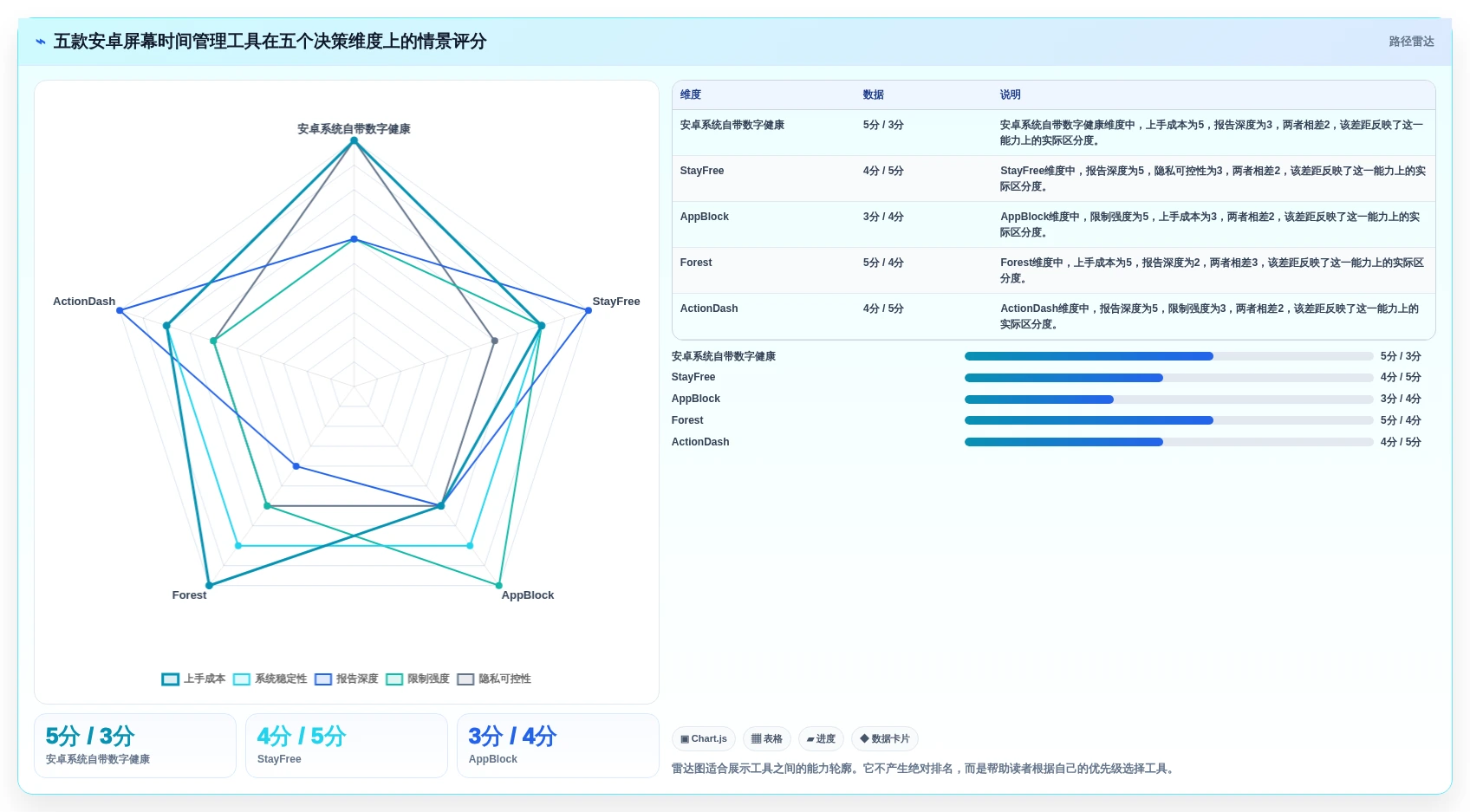Click the Forest progress bar
Viewport: 1470px width, 812px height.
point(1168,420)
